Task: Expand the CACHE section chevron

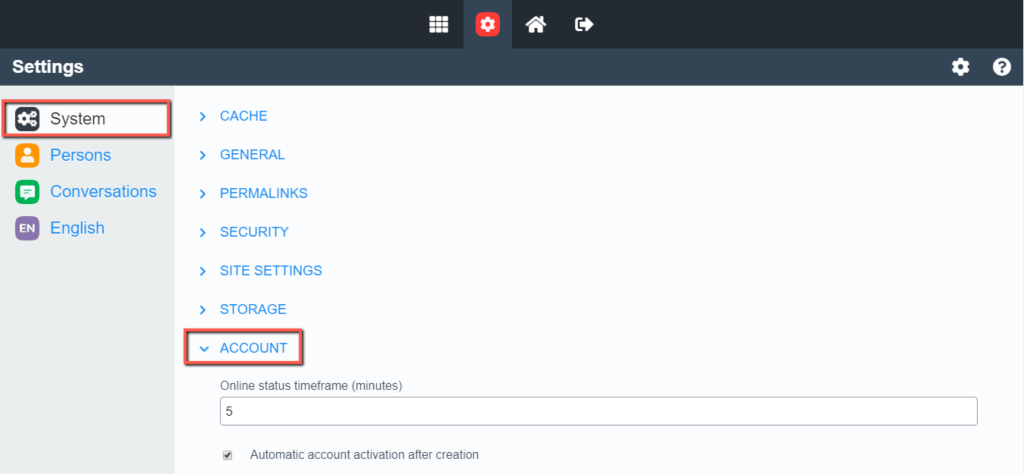Action: tap(202, 116)
